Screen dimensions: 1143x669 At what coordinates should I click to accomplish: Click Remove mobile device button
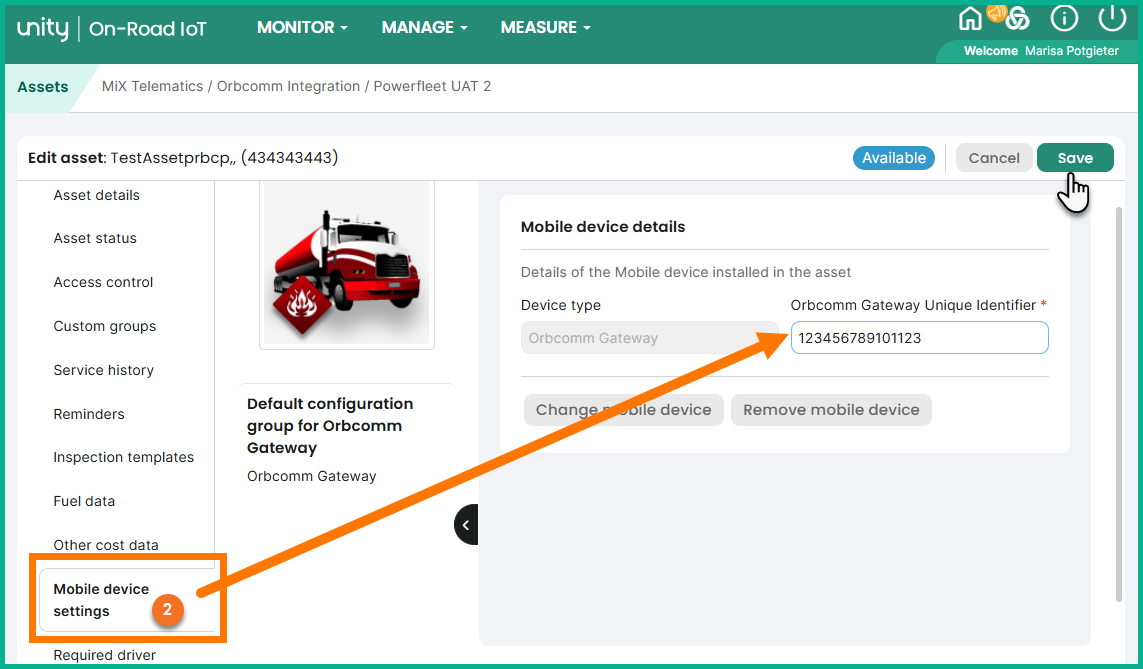831,410
